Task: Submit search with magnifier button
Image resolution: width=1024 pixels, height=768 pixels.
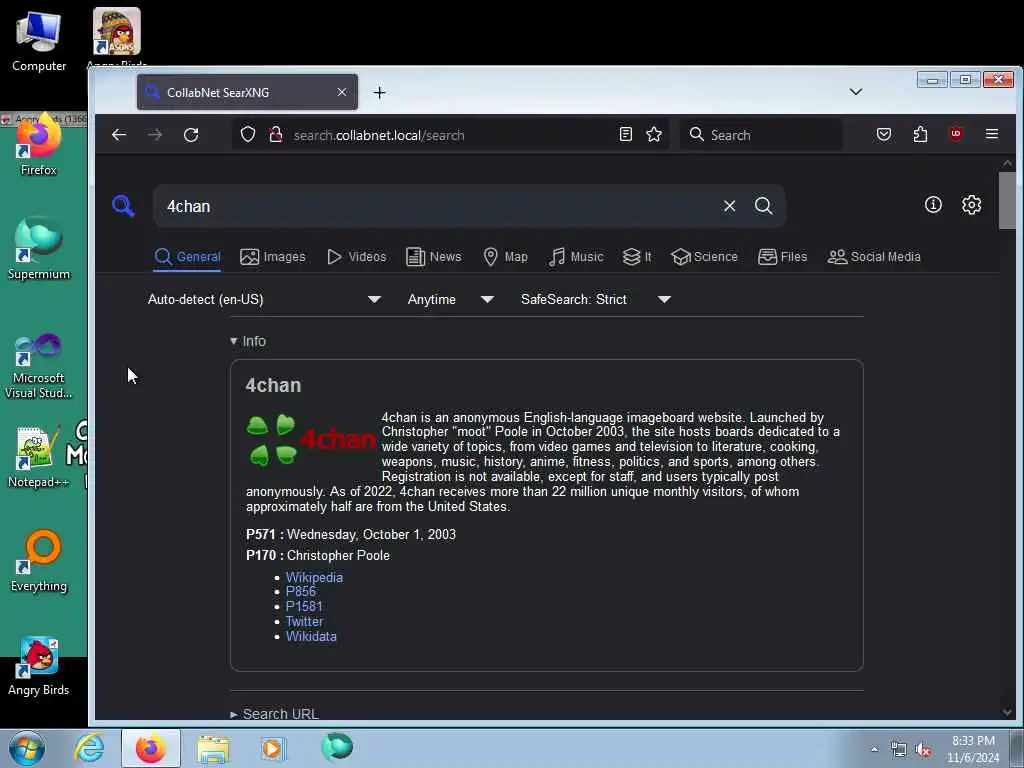Action: (763, 206)
